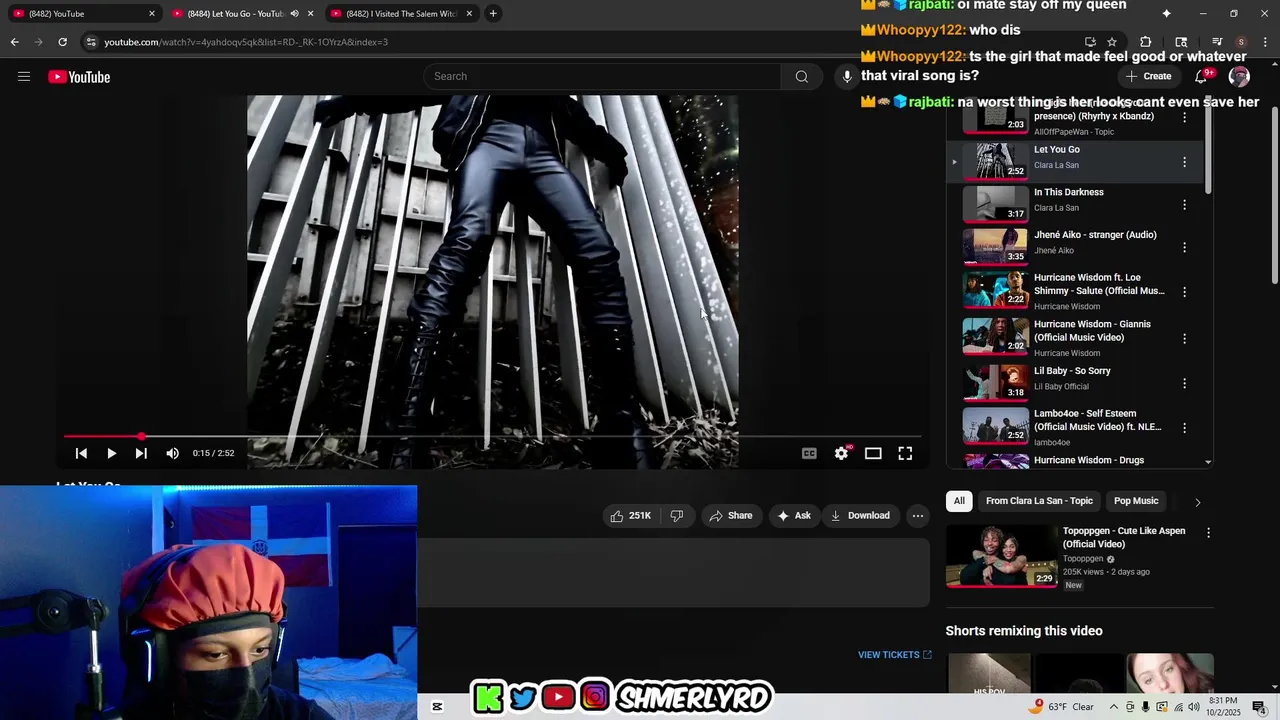Open Topoppgen Cute Like Aspen thumbnail
The height and width of the screenshot is (720, 1280).
1001,556
